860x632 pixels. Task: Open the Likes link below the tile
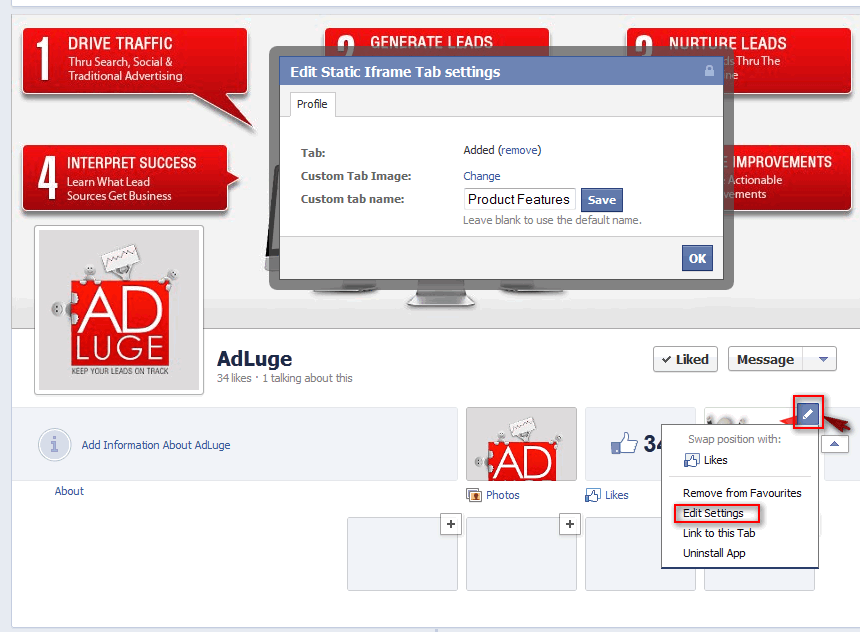point(616,495)
